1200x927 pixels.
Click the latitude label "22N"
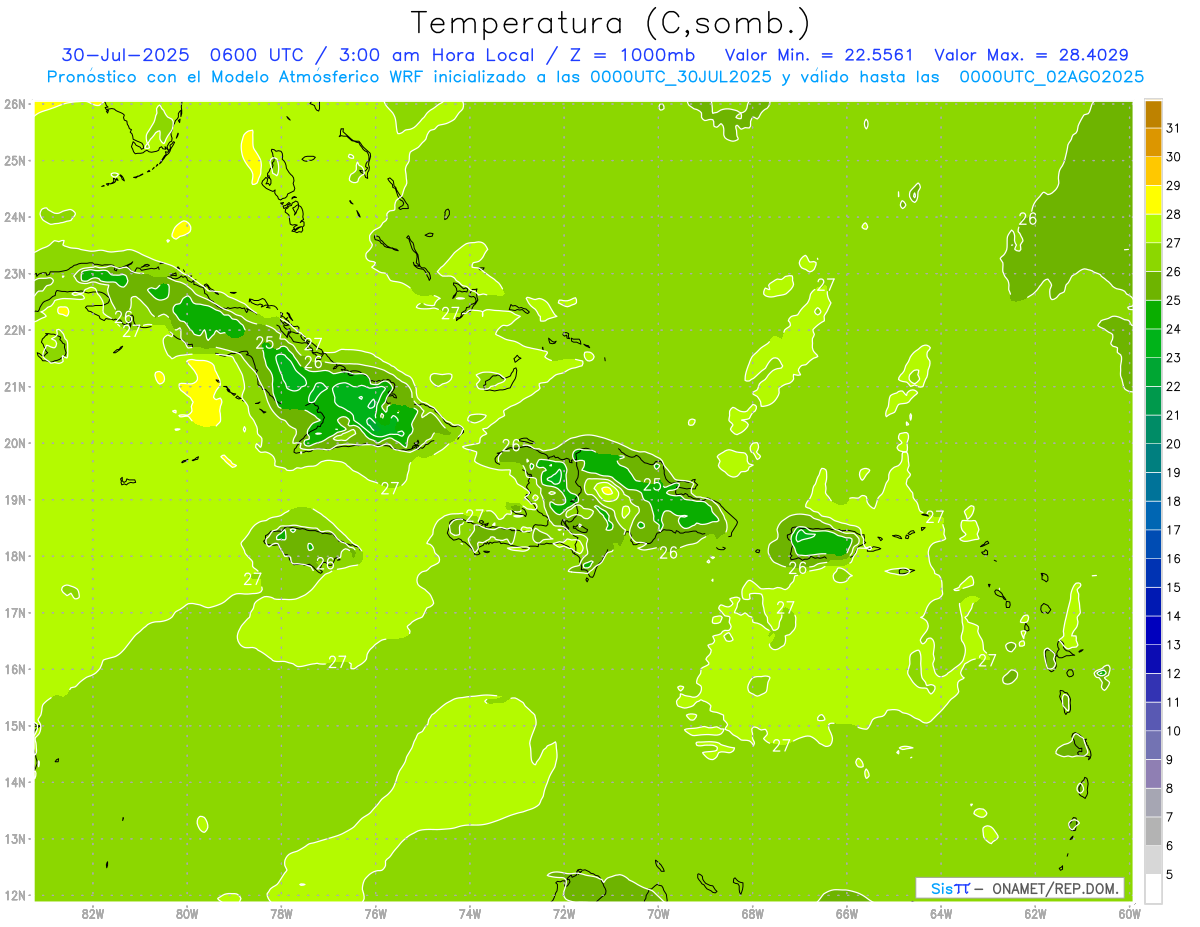click(x=15, y=330)
